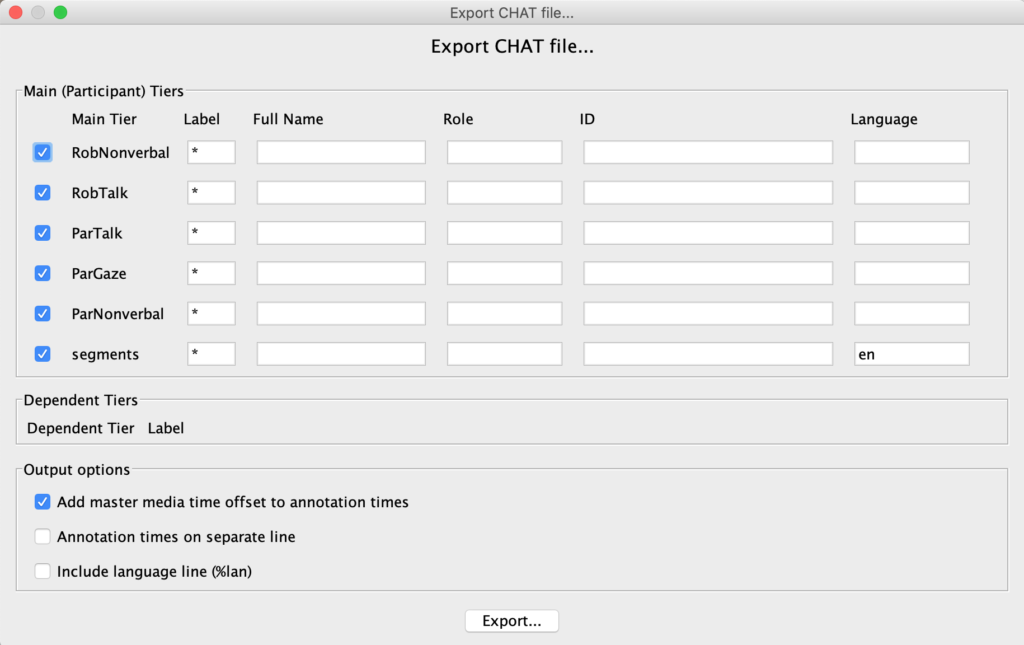
Task: Enable Annotation times on separate line
Action: [42, 536]
